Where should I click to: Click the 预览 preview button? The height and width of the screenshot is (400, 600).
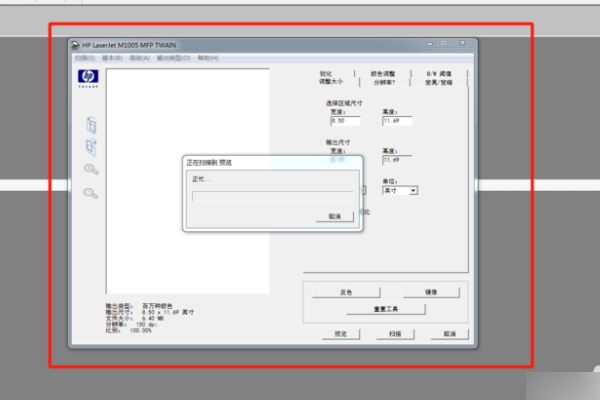click(x=341, y=334)
